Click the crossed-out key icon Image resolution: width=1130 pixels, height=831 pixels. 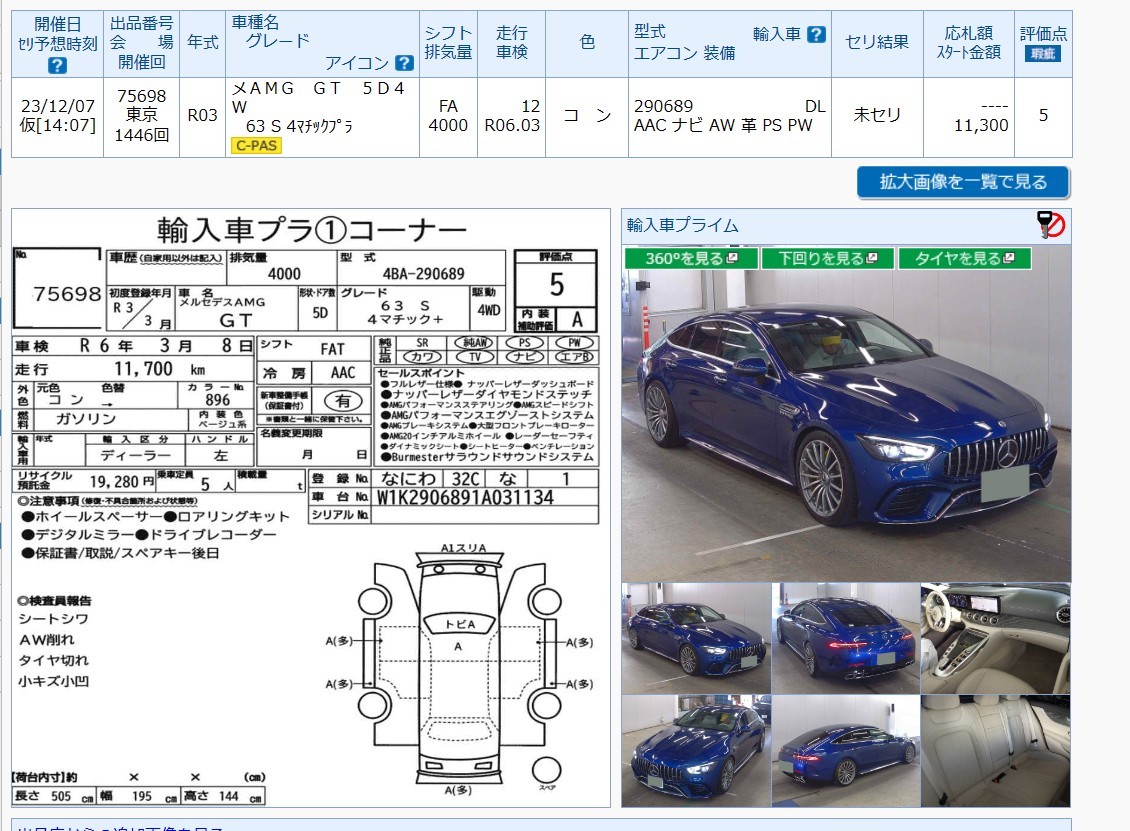point(1051,225)
